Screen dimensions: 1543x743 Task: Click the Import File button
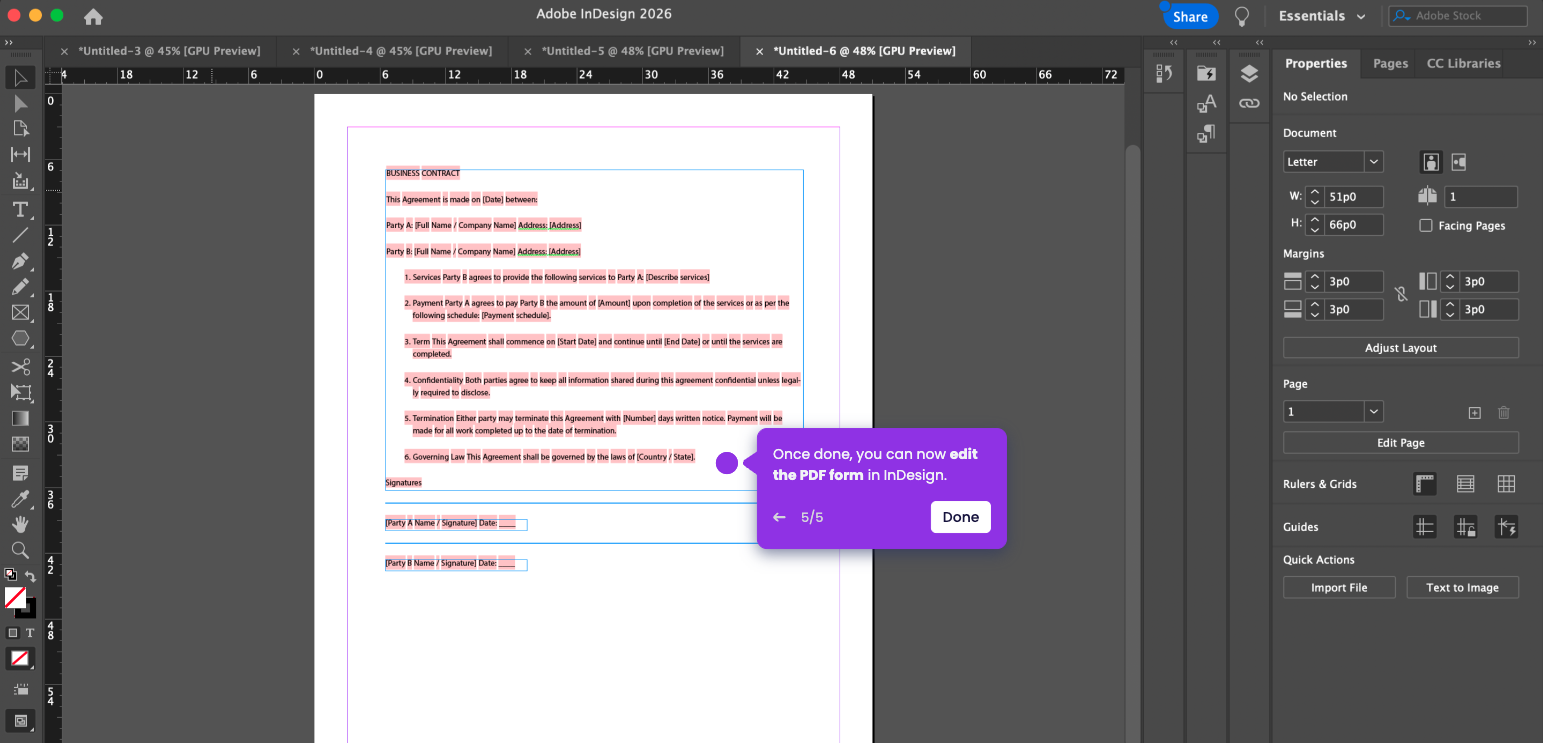[1339, 588]
